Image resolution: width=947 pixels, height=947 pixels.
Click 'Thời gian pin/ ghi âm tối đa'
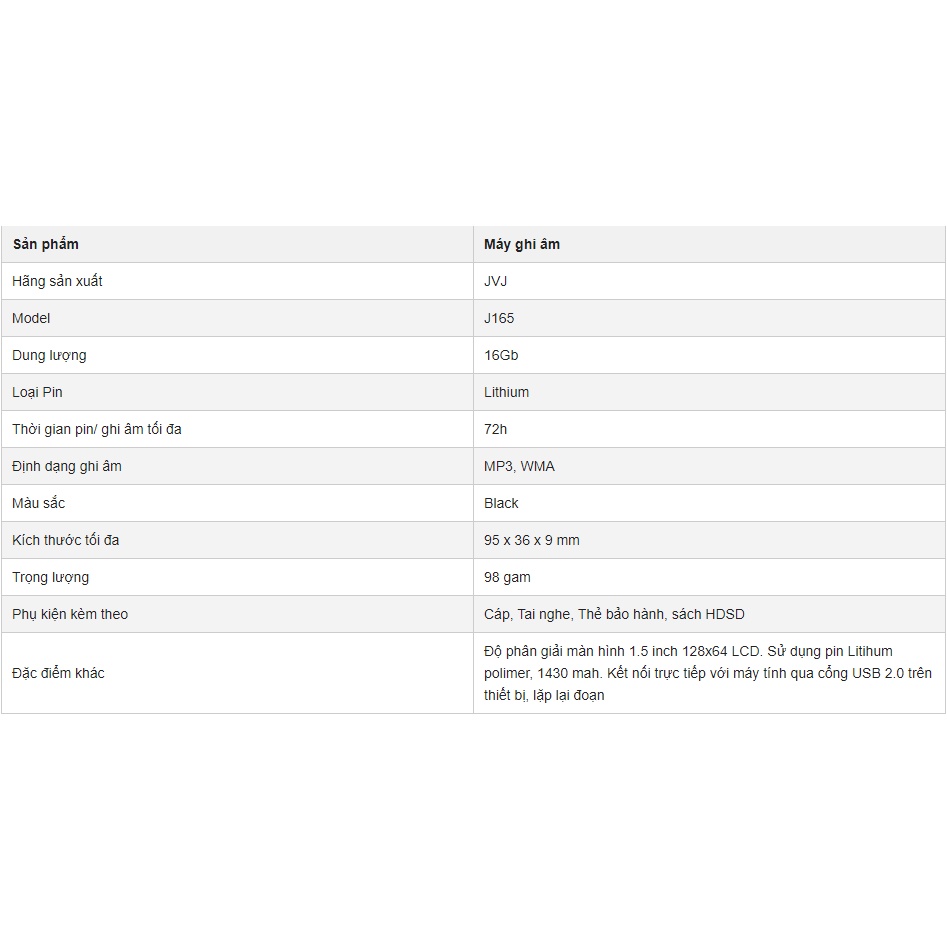[x=97, y=429]
